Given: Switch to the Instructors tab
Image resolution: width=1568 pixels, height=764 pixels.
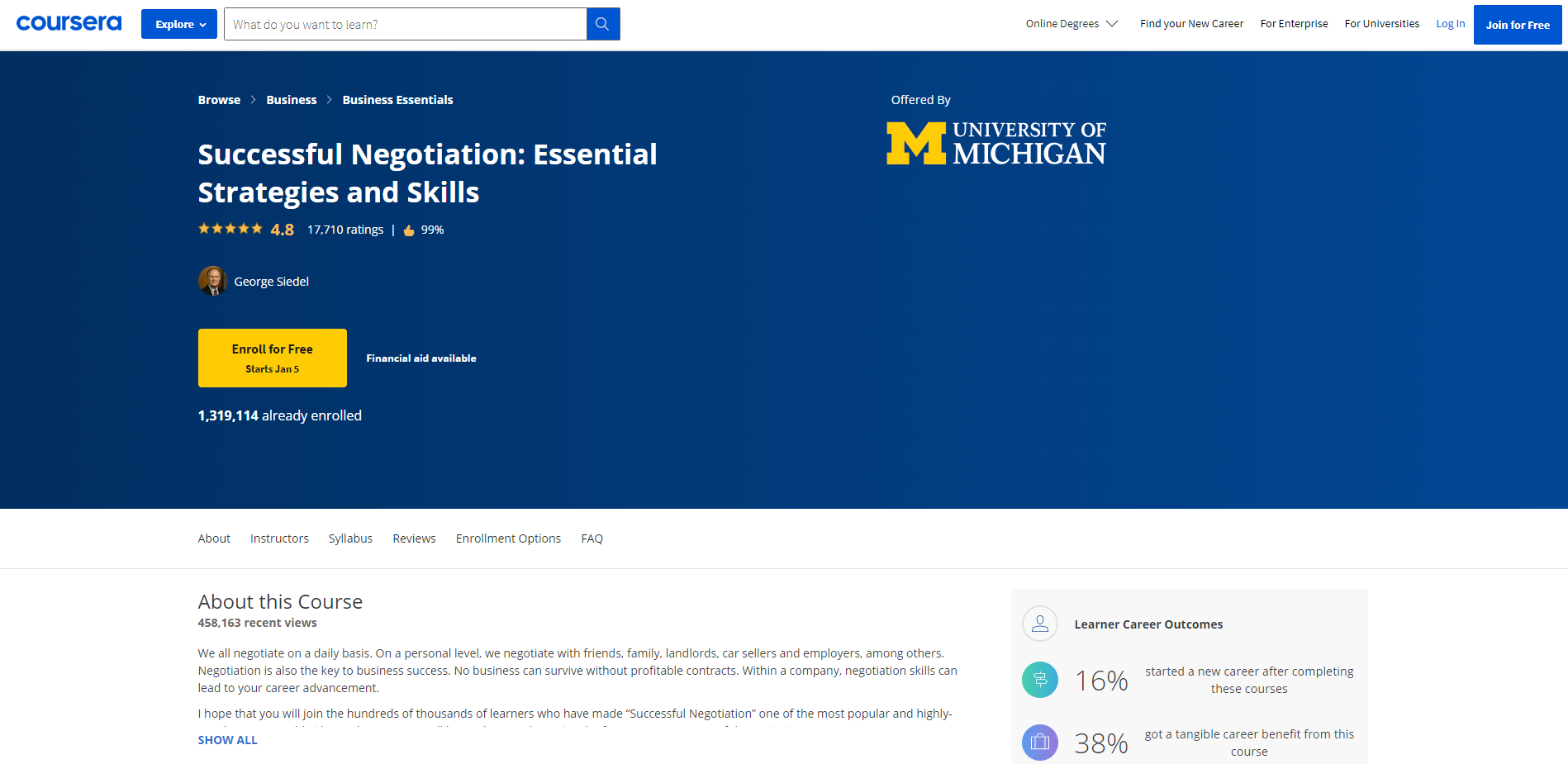Looking at the screenshot, I should coord(279,539).
